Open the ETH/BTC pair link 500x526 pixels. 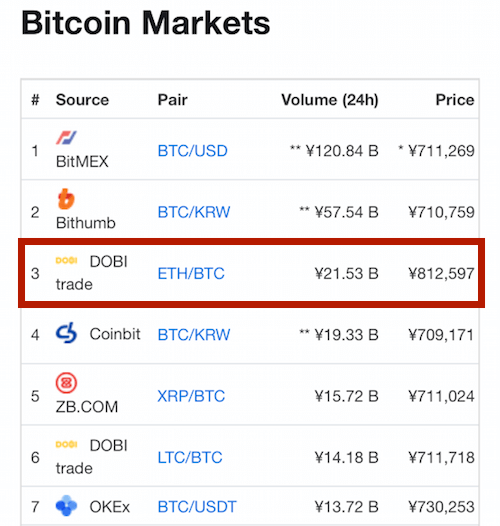(x=191, y=274)
